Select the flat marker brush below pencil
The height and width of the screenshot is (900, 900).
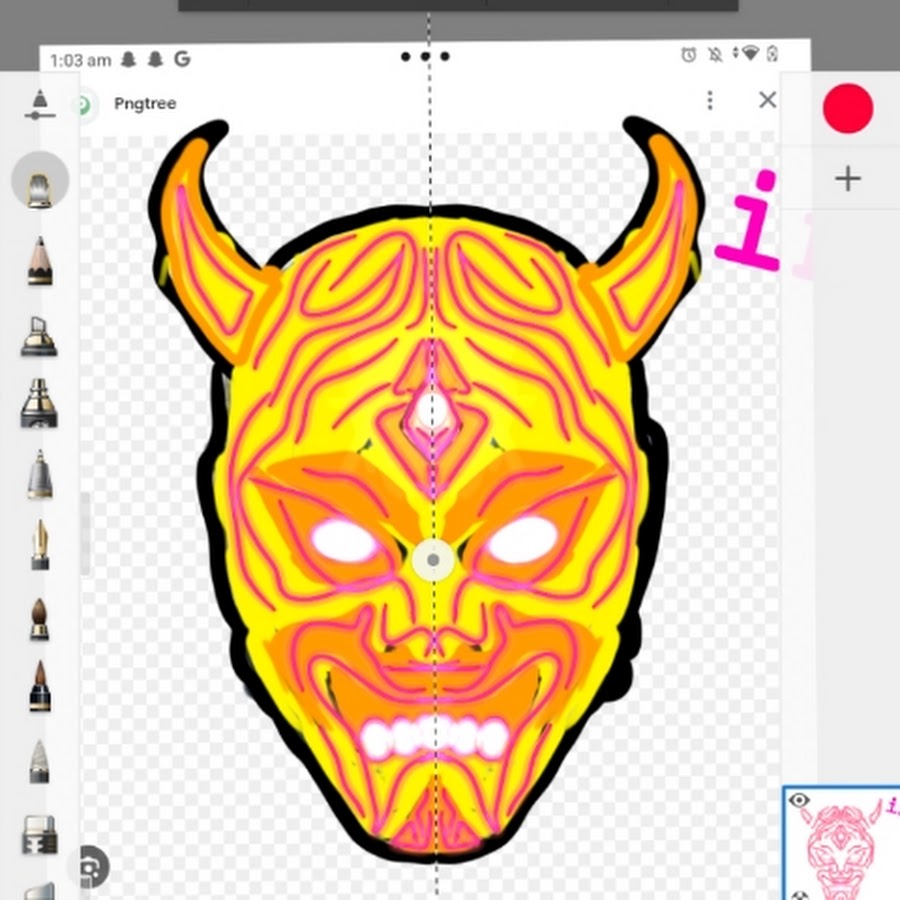[40, 336]
